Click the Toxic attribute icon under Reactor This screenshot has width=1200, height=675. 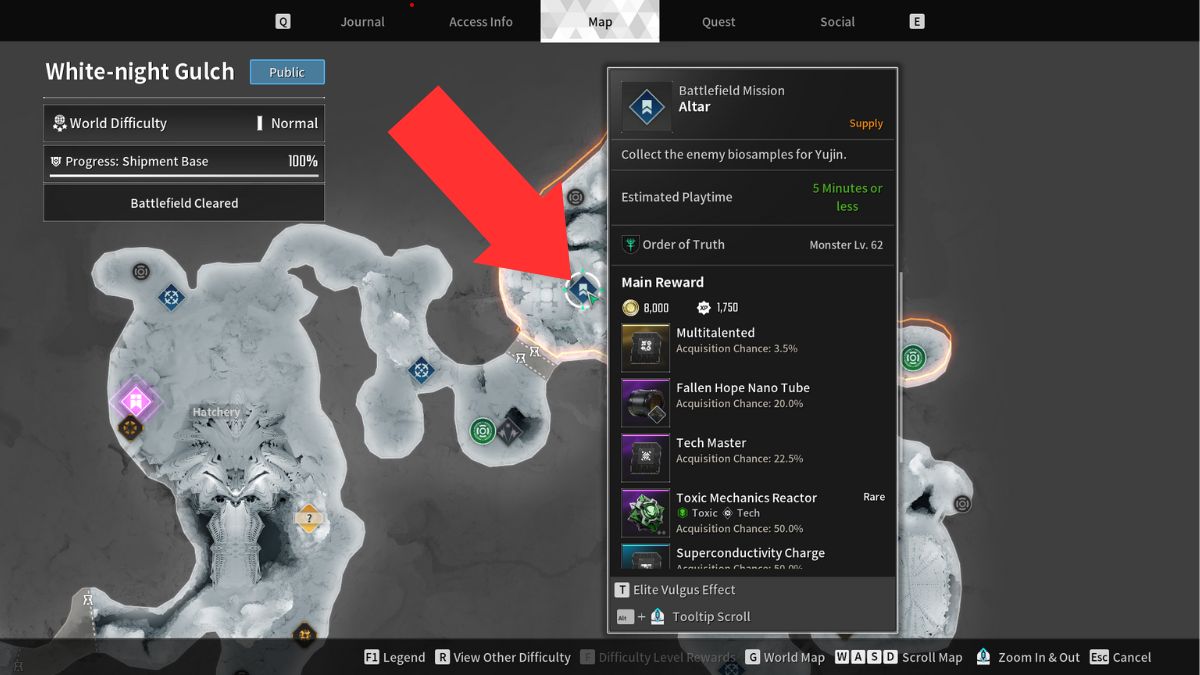682,513
